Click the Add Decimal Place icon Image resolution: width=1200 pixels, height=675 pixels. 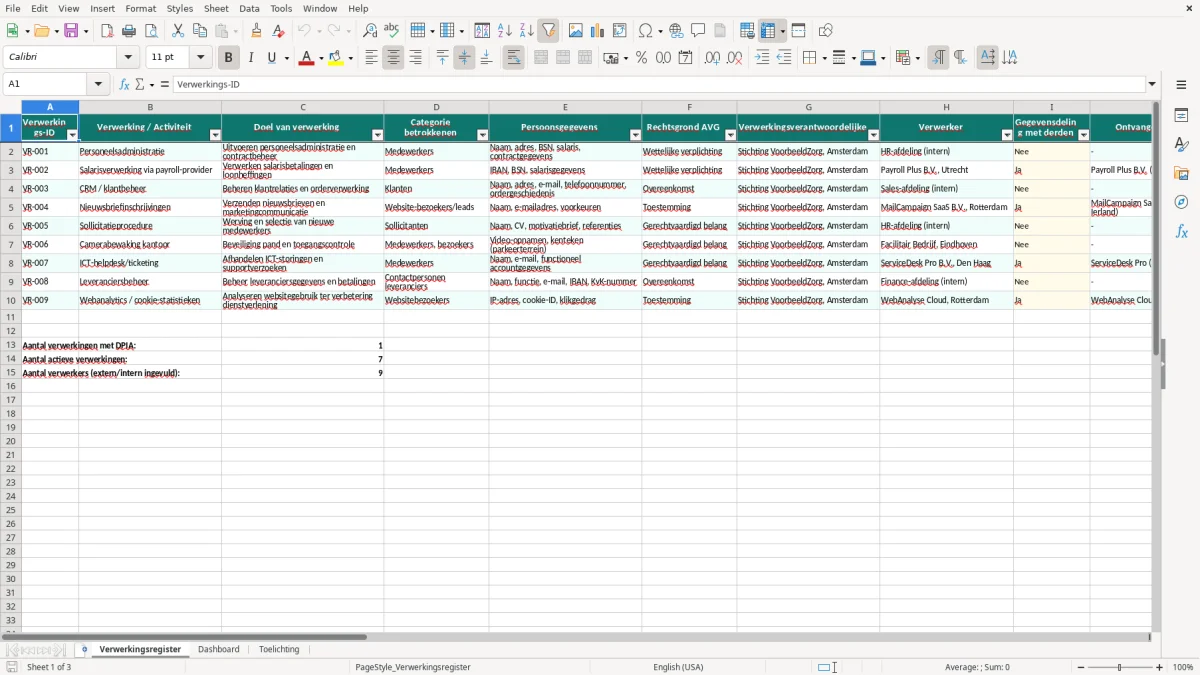[x=712, y=58]
